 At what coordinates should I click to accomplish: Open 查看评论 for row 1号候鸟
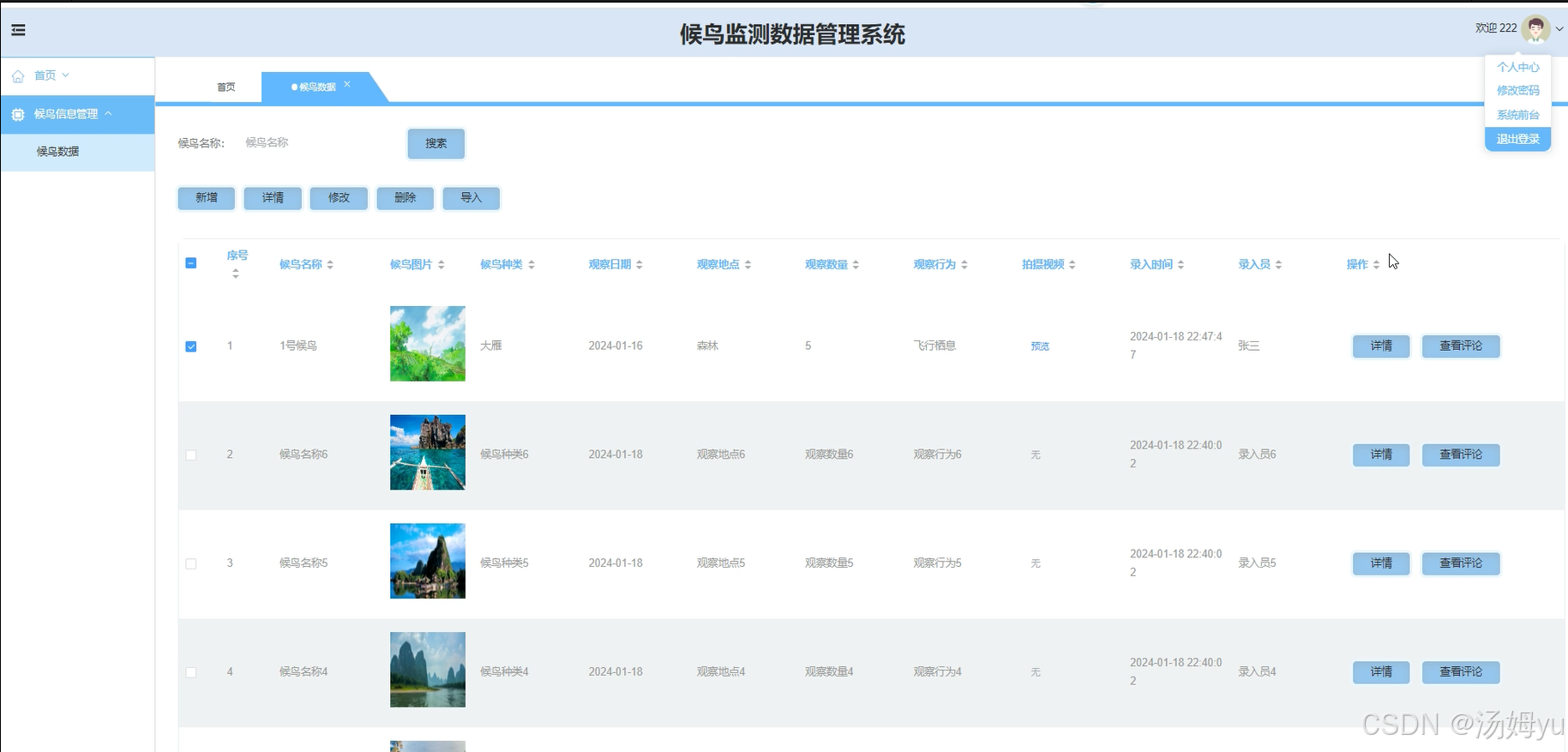point(1461,346)
